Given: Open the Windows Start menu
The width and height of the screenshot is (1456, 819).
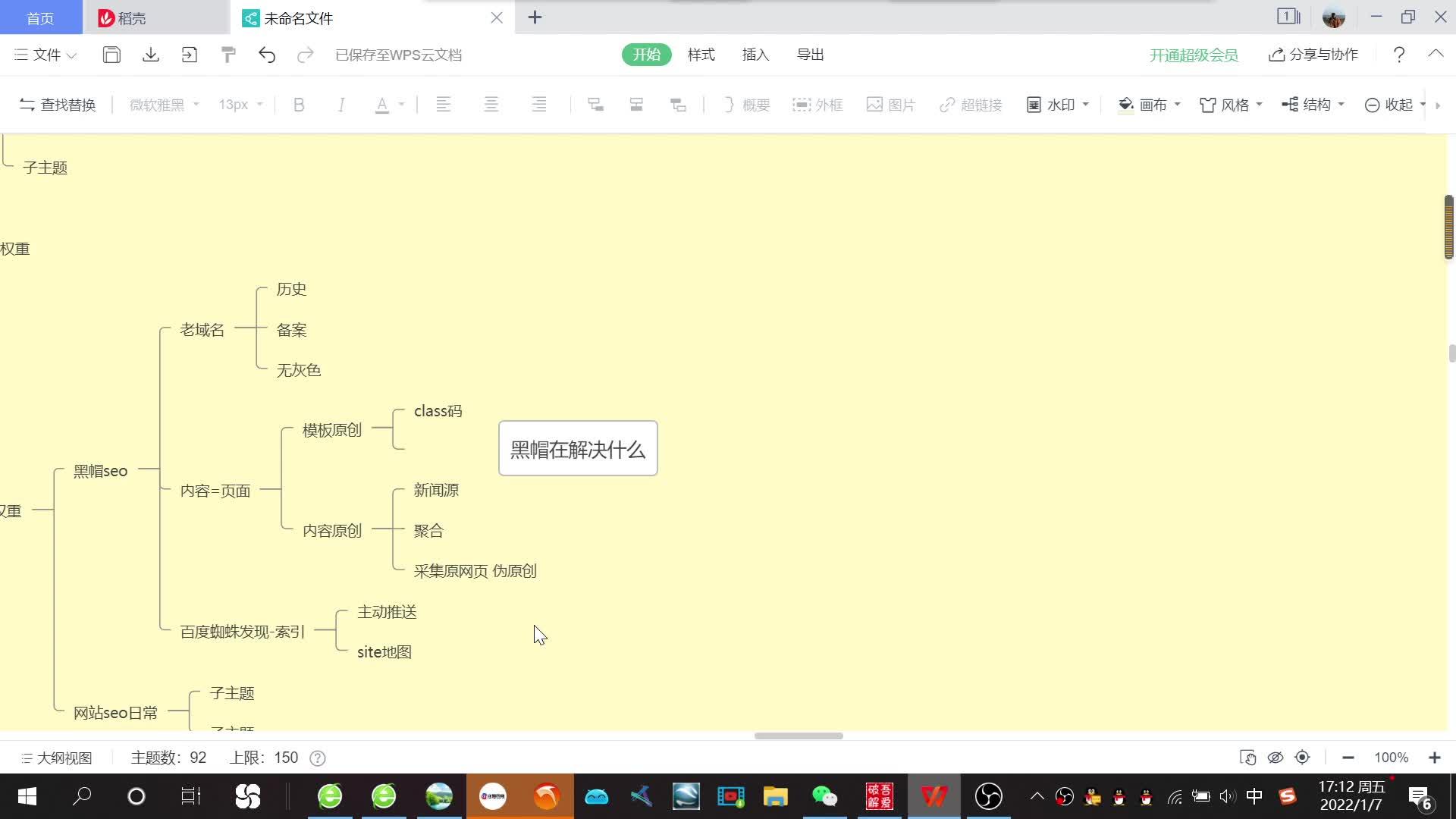Looking at the screenshot, I should pyautogui.click(x=27, y=796).
